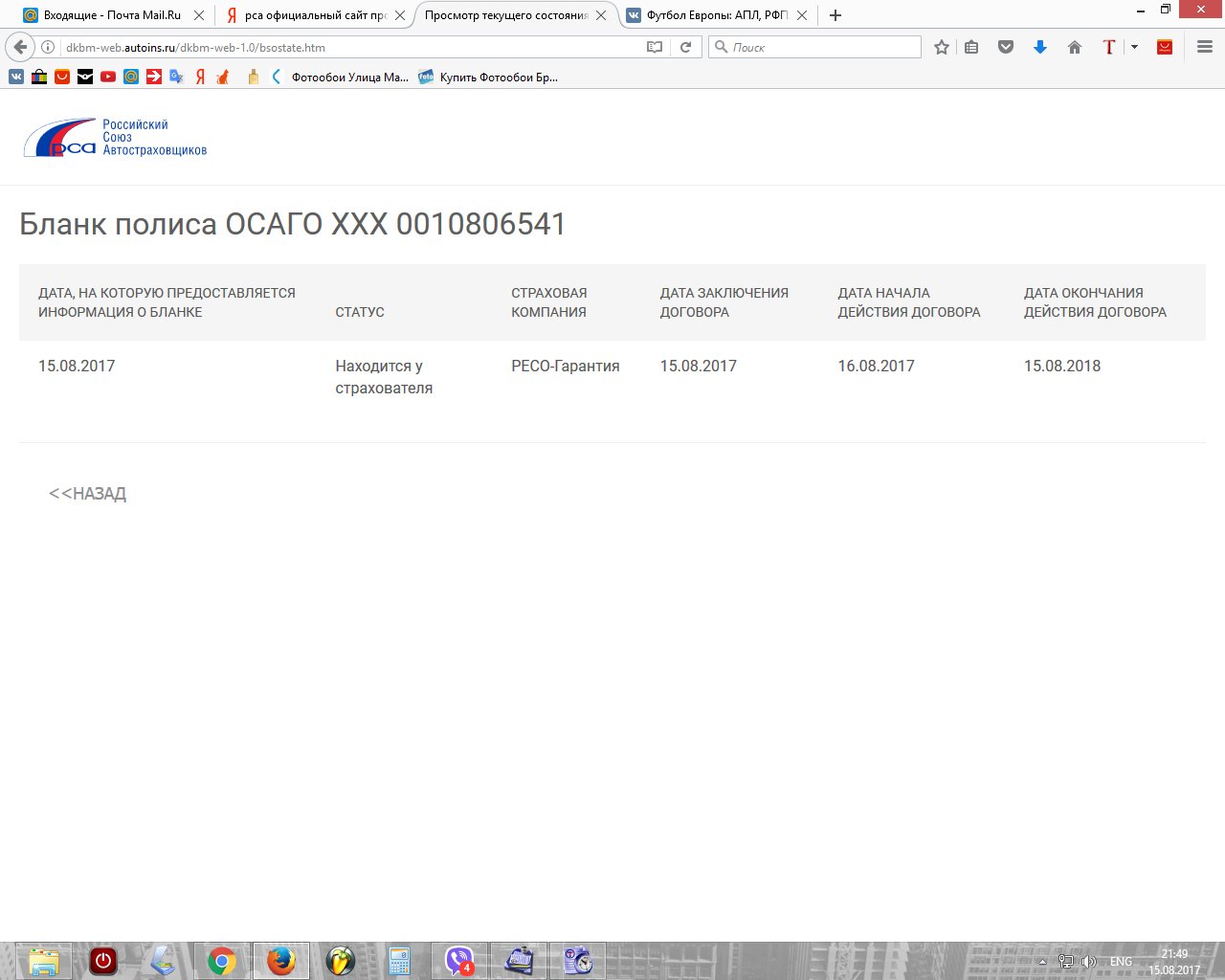Image resolution: width=1225 pixels, height=980 pixels.
Task: Click column header 'СТАТУС'
Action: tap(360, 312)
